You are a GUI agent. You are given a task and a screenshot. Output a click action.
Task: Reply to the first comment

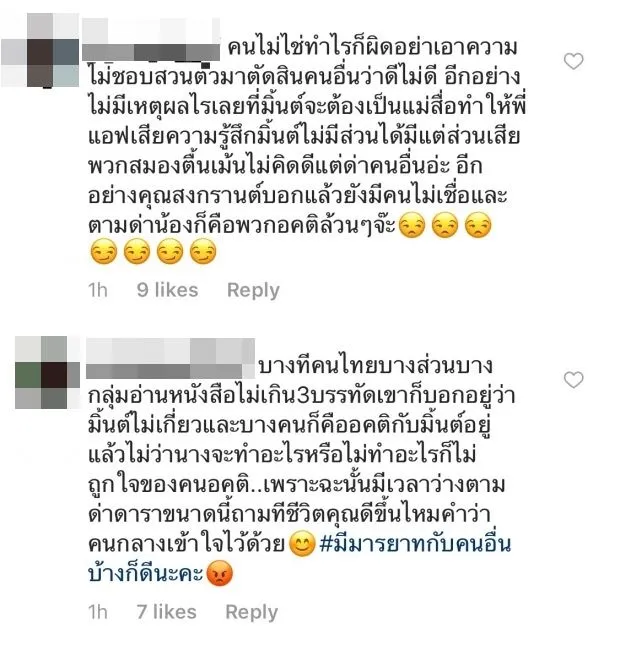click(x=253, y=290)
